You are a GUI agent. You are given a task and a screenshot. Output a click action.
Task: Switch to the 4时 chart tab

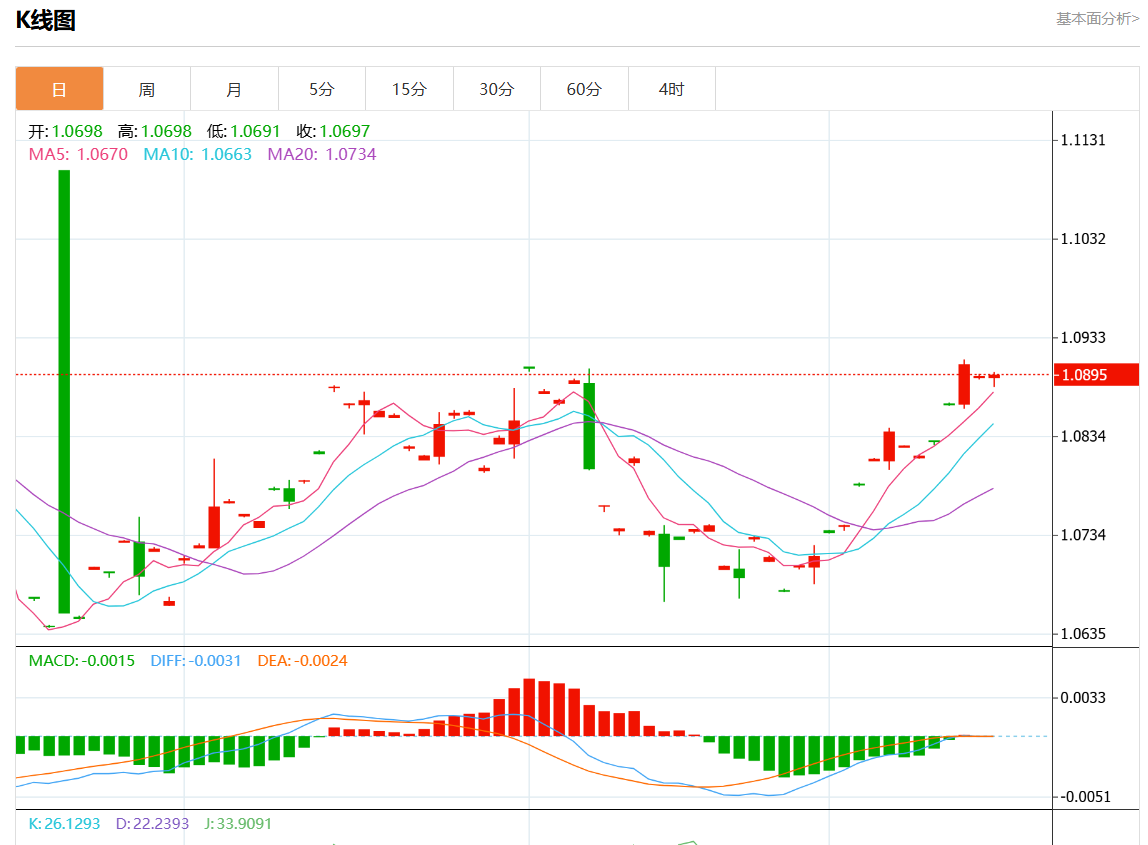[671, 89]
